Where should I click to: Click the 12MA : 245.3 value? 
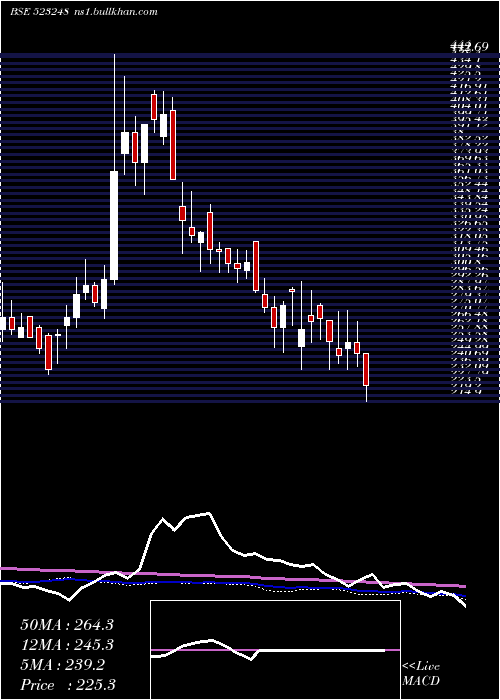coord(67,645)
